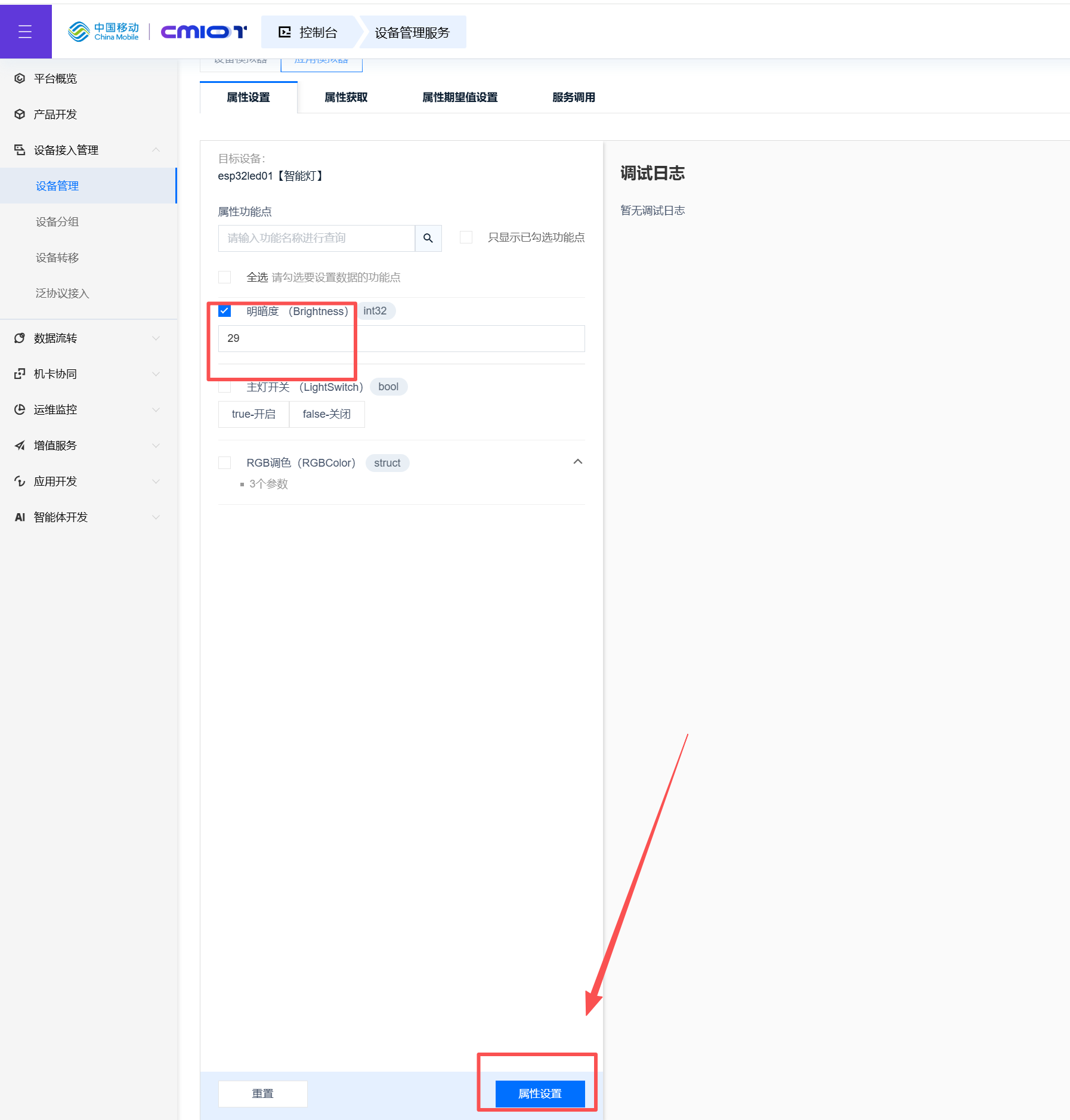Click the 重置 reset button
This screenshot has width=1070, height=1120.
[x=262, y=1093]
